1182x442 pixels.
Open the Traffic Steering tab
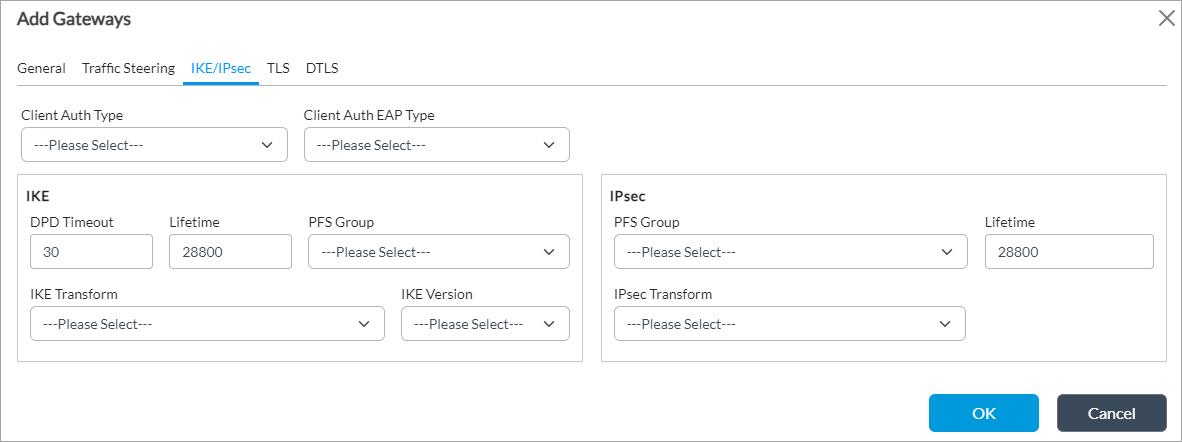pos(128,68)
